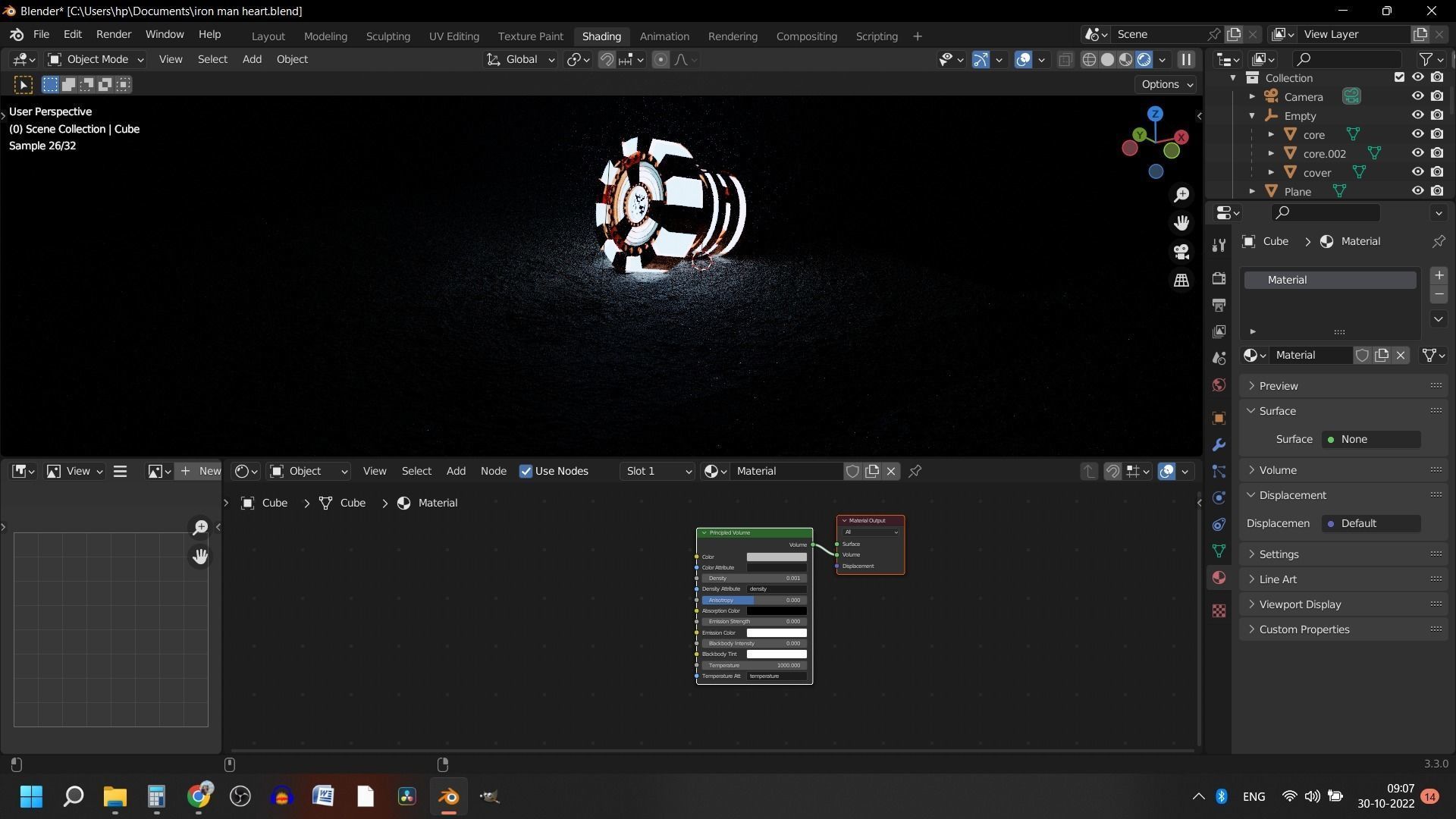Hide core.002 object in viewport
The height and width of the screenshot is (819, 1456).
tap(1417, 153)
